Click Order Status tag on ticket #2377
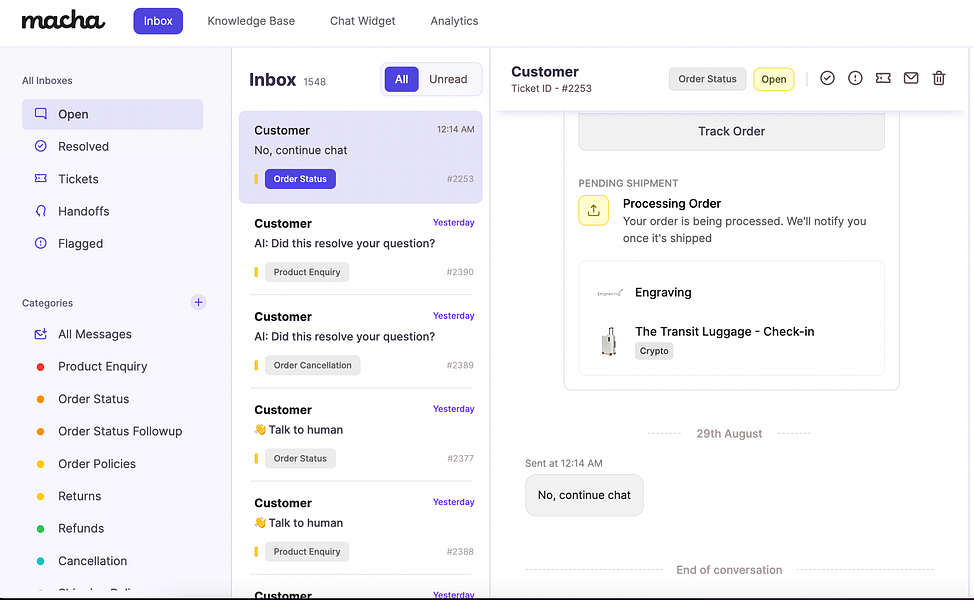The height and width of the screenshot is (600, 974). (x=300, y=458)
